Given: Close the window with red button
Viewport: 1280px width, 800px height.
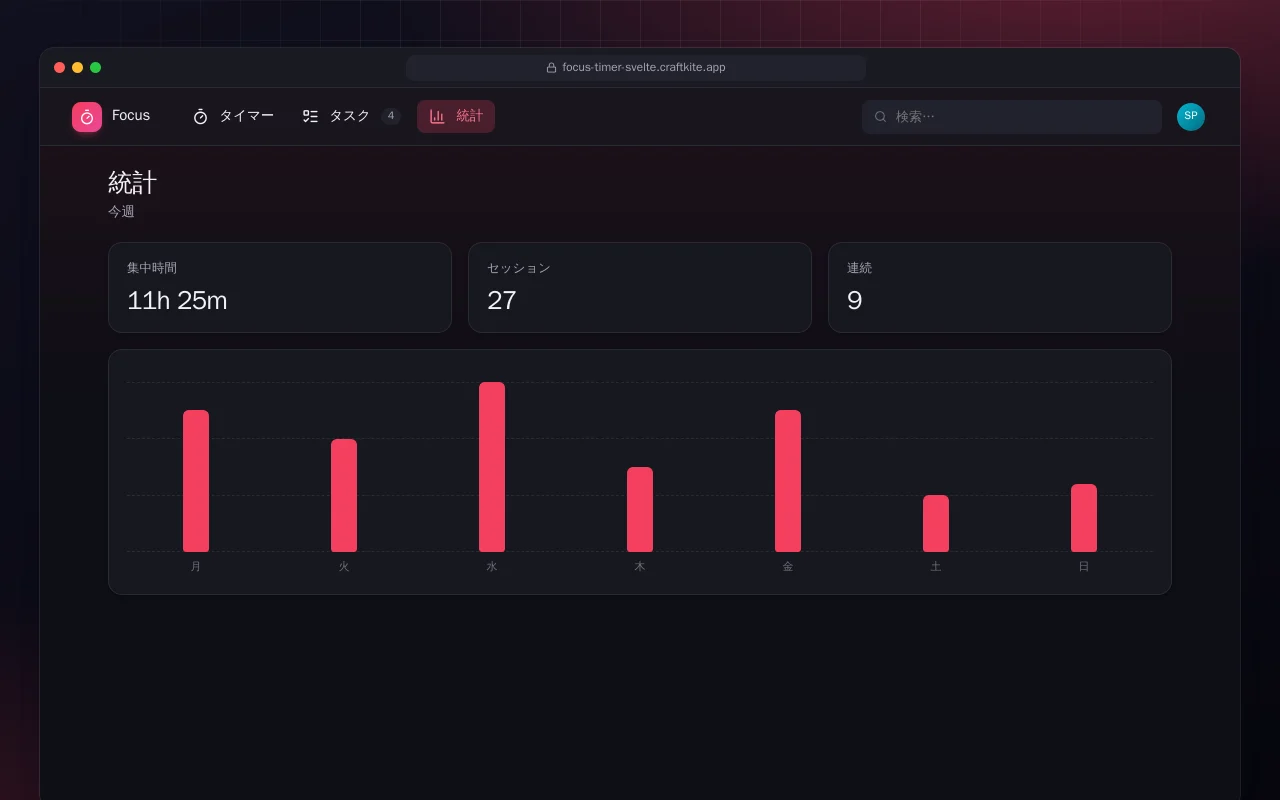Looking at the screenshot, I should coord(60,68).
